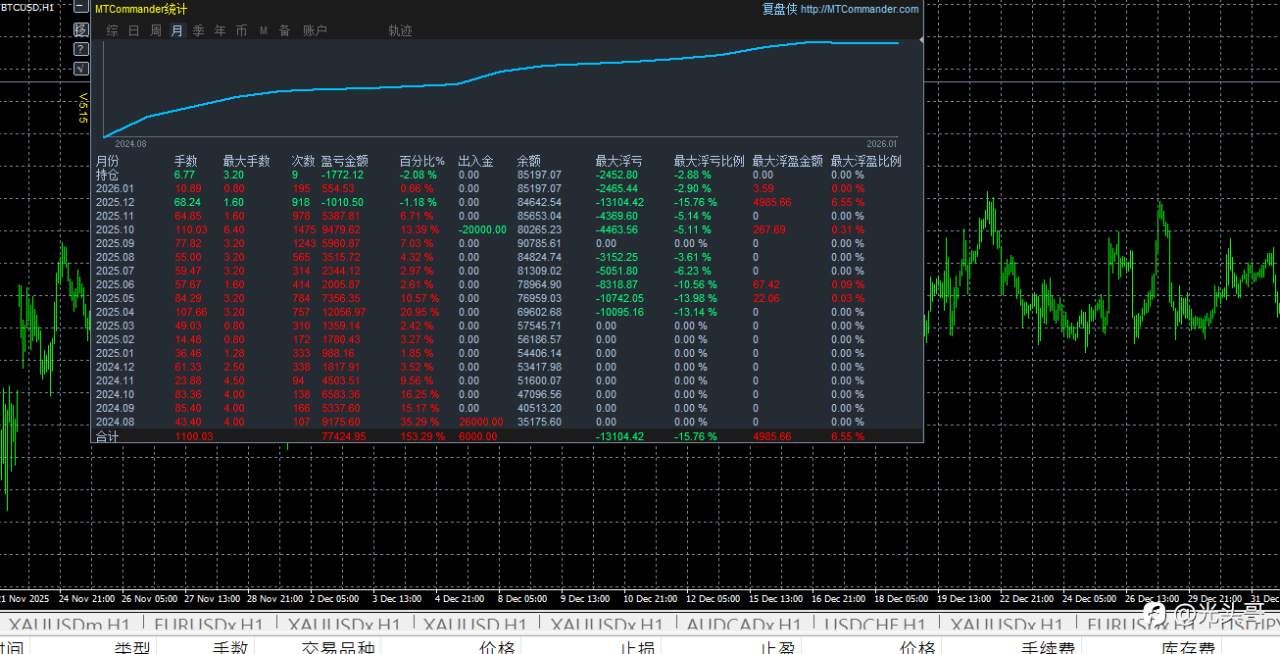
Task: Click the 26000.00 deposit value
Action: (x=481, y=422)
